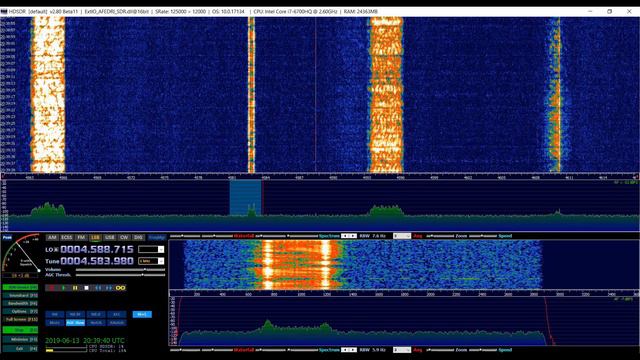Click the HDSDR icon in the title bar
This screenshot has width=640, height=360.
4,11
